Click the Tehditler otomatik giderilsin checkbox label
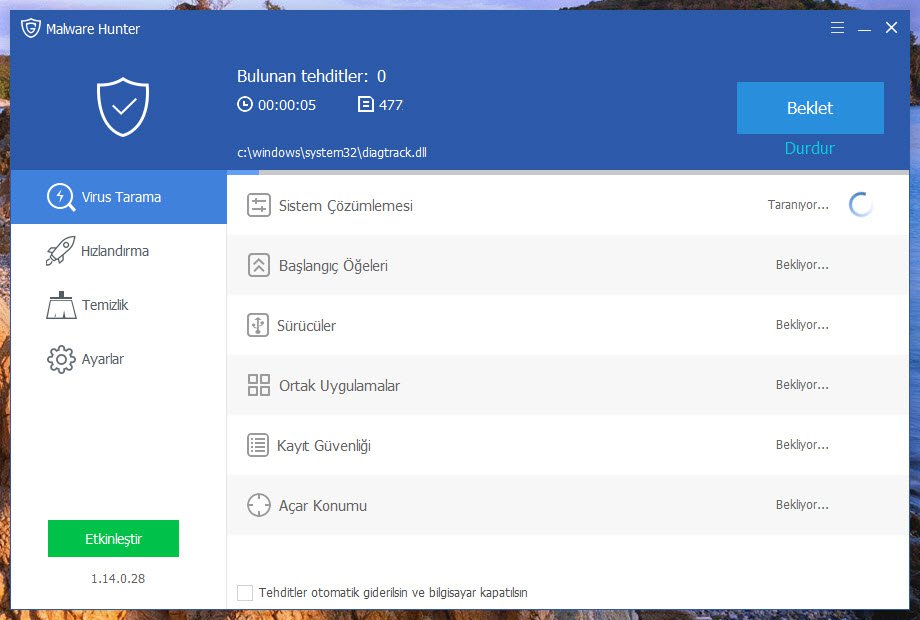This screenshot has height=620, width=920. click(x=393, y=592)
